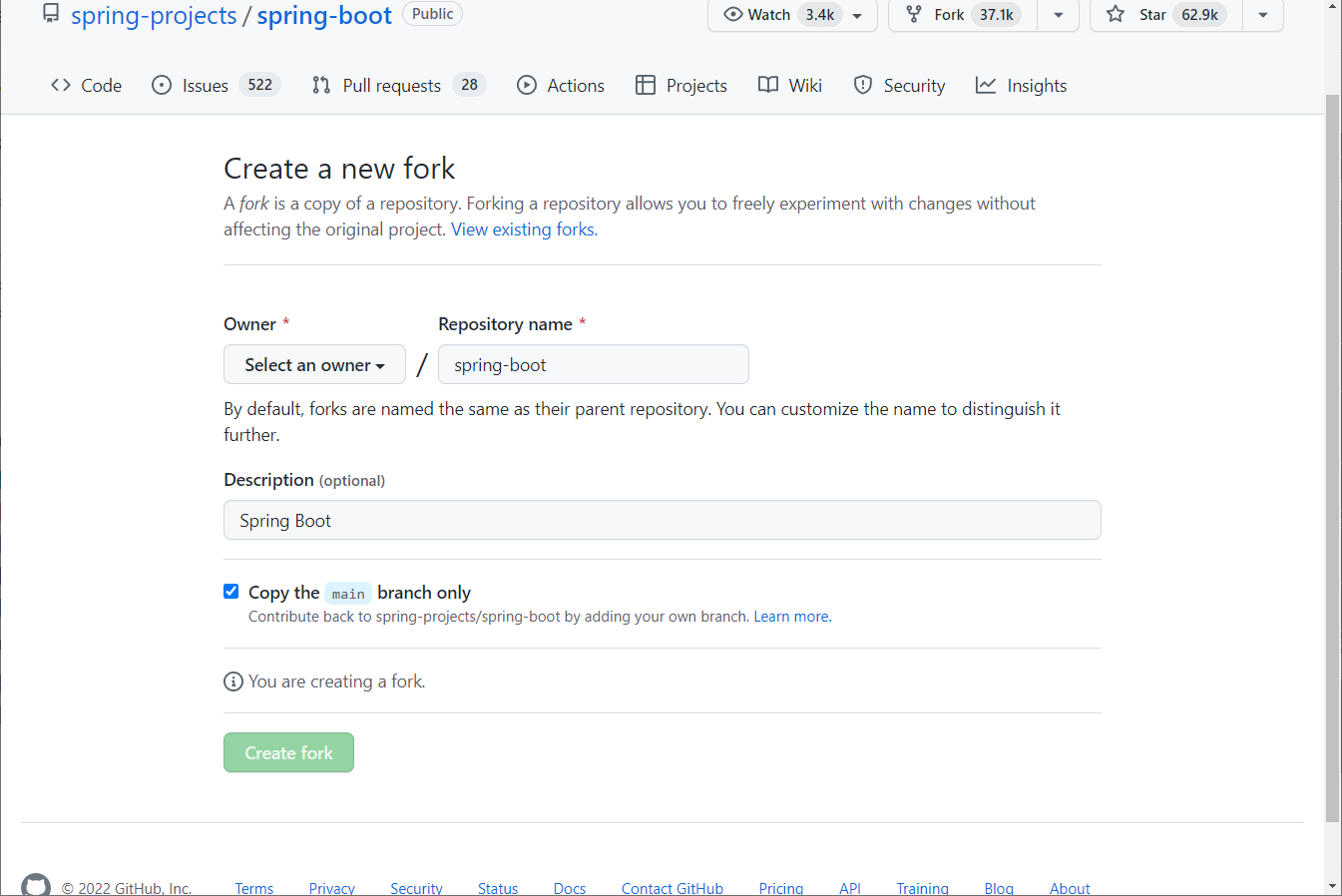Open the footer Security link

tap(416, 888)
